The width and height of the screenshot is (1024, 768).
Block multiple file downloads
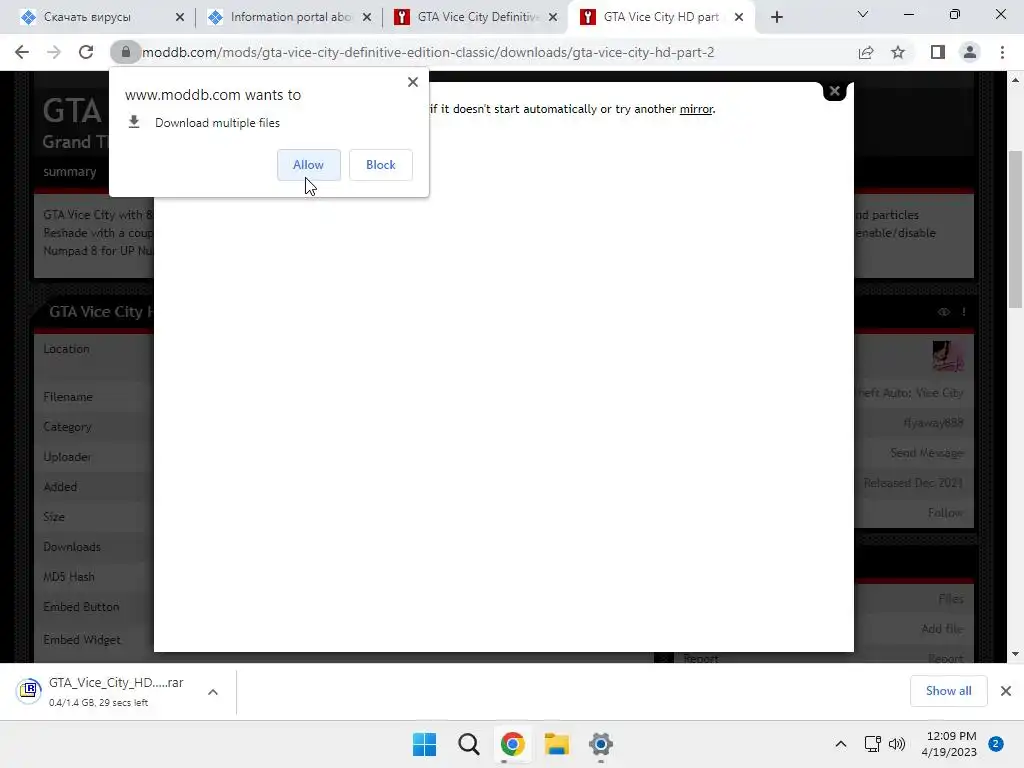(381, 165)
